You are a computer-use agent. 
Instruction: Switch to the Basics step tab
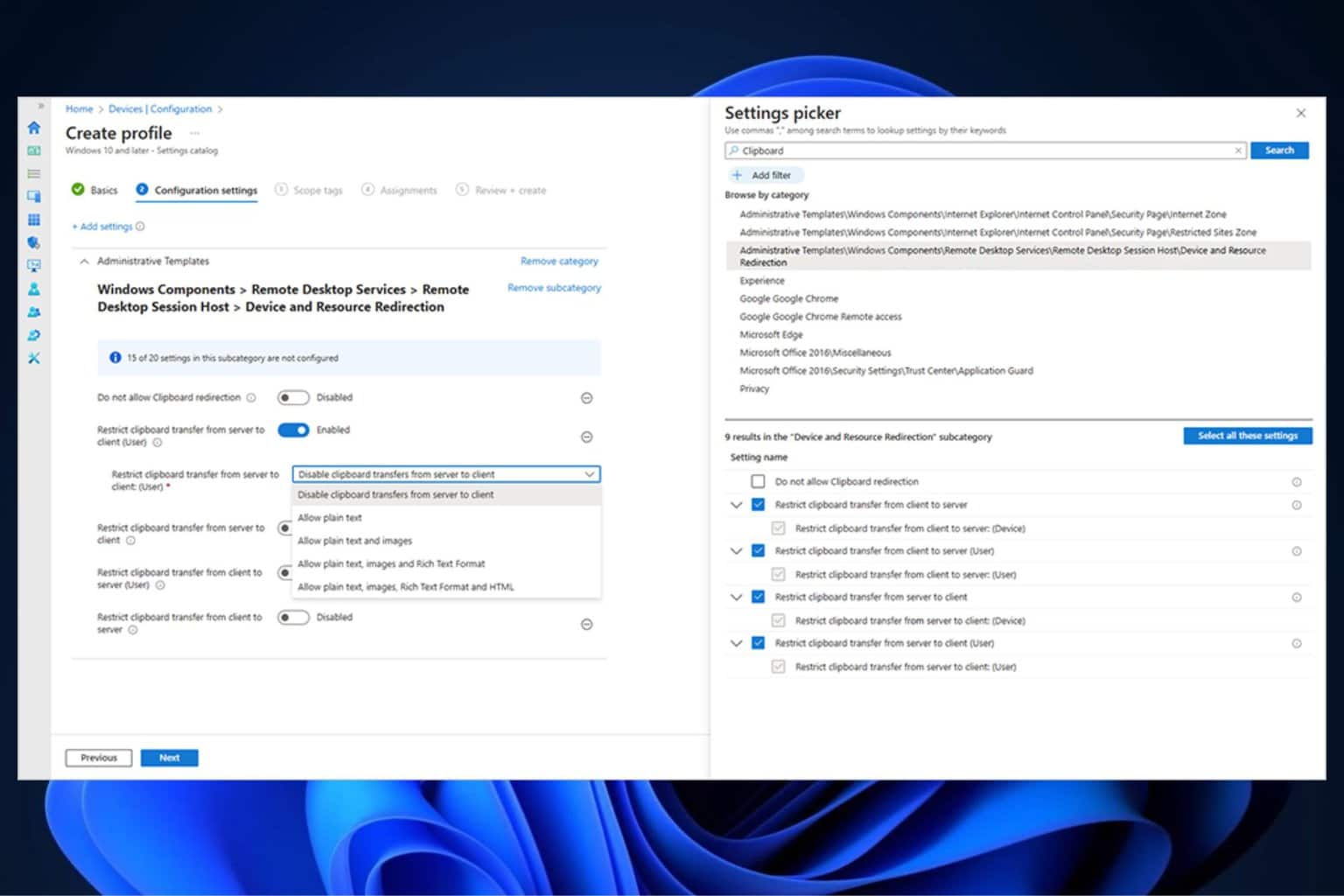[x=94, y=190]
